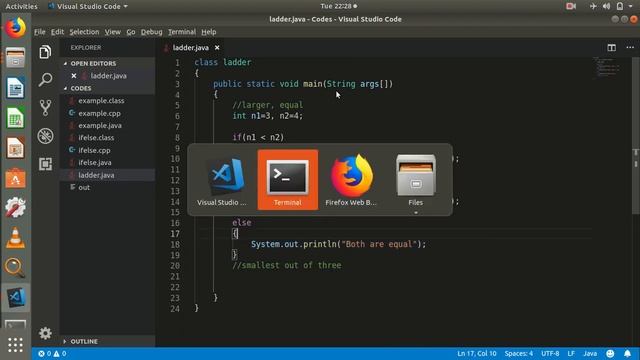
Task: Click the editor minimap preview
Action: coord(608,67)
